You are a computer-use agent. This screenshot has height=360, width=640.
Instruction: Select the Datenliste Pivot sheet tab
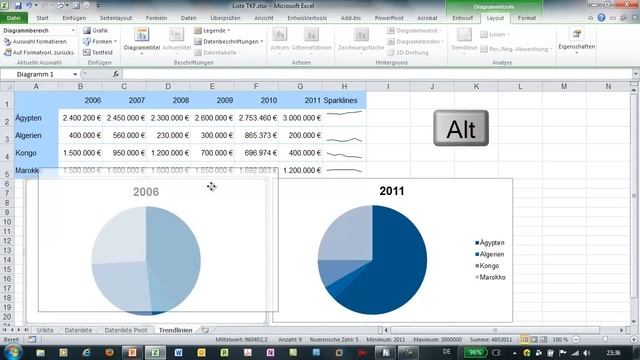126,330
